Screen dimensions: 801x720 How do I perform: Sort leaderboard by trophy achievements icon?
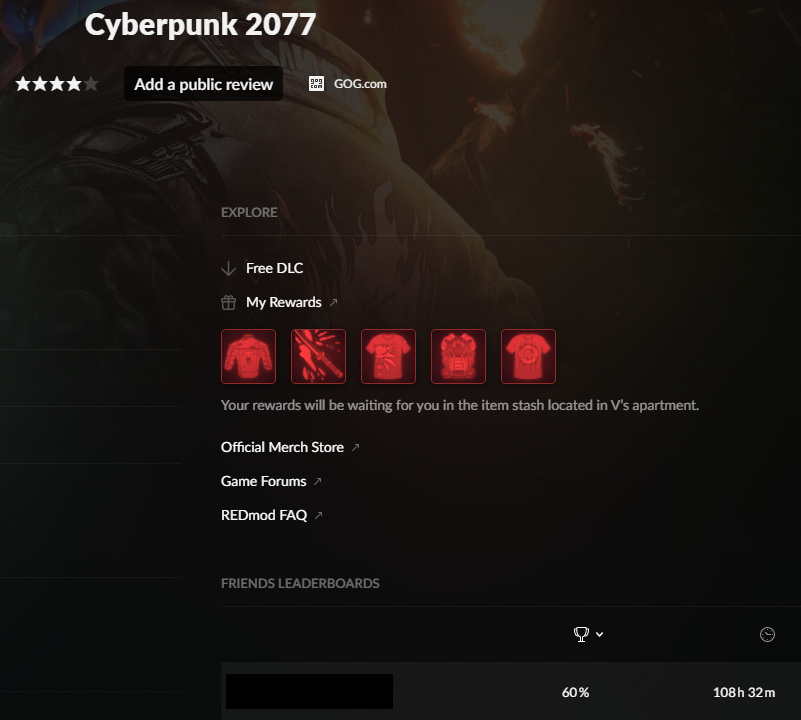point(581,634)
